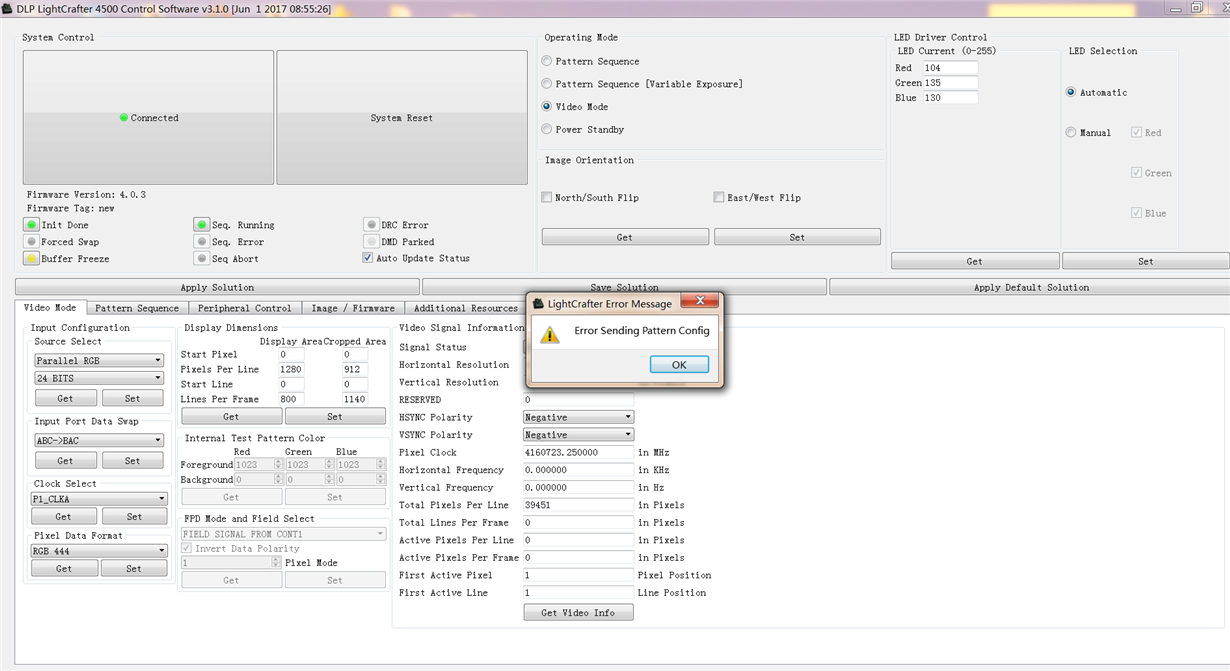Screen dimensions: 1230x671
Task: Select Pattern Sequence operating mode
Action: click(x=547, y=61)
